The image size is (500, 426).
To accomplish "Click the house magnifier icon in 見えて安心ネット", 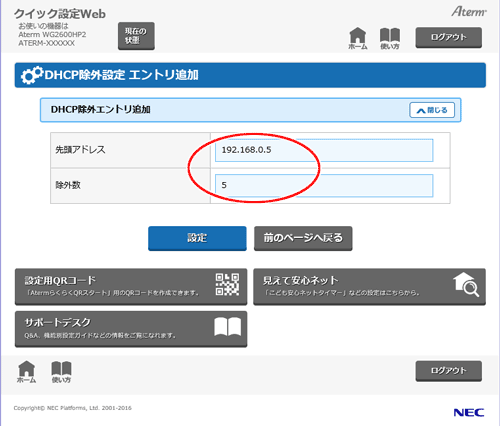I will (x=466, y=284).
